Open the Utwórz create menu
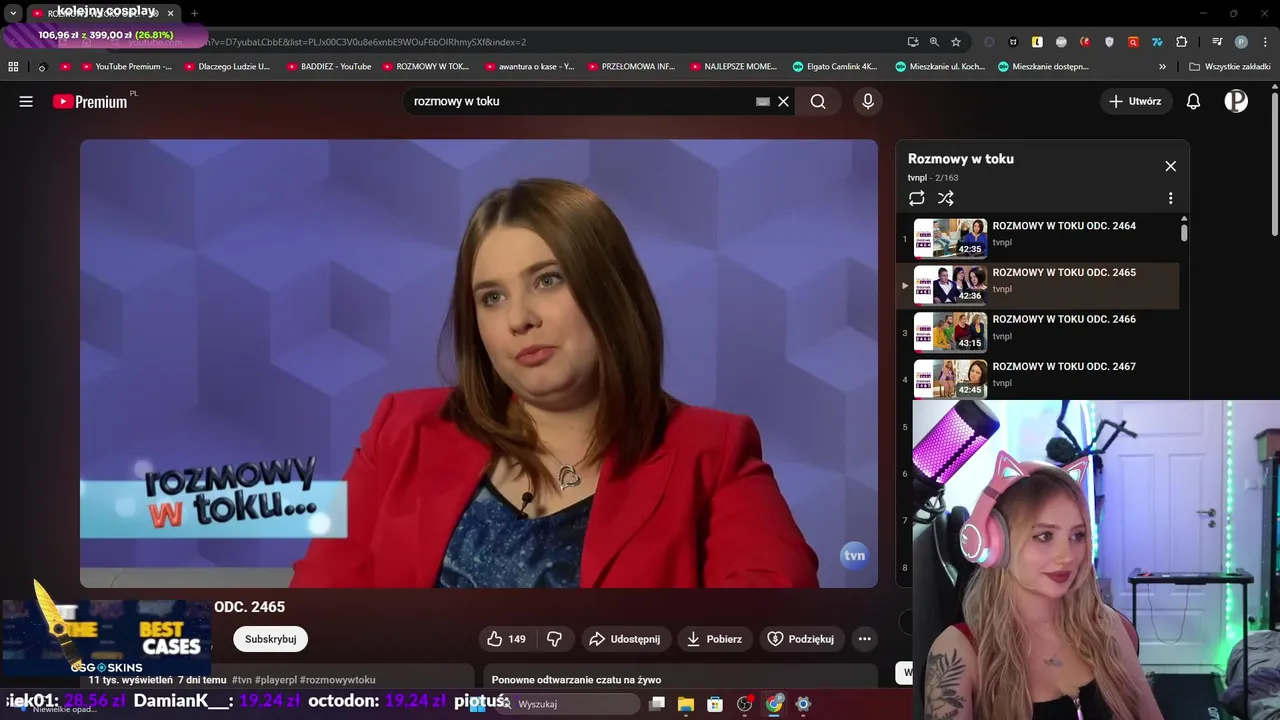This screenshot has width=1280, height=720. (1136, 101)
